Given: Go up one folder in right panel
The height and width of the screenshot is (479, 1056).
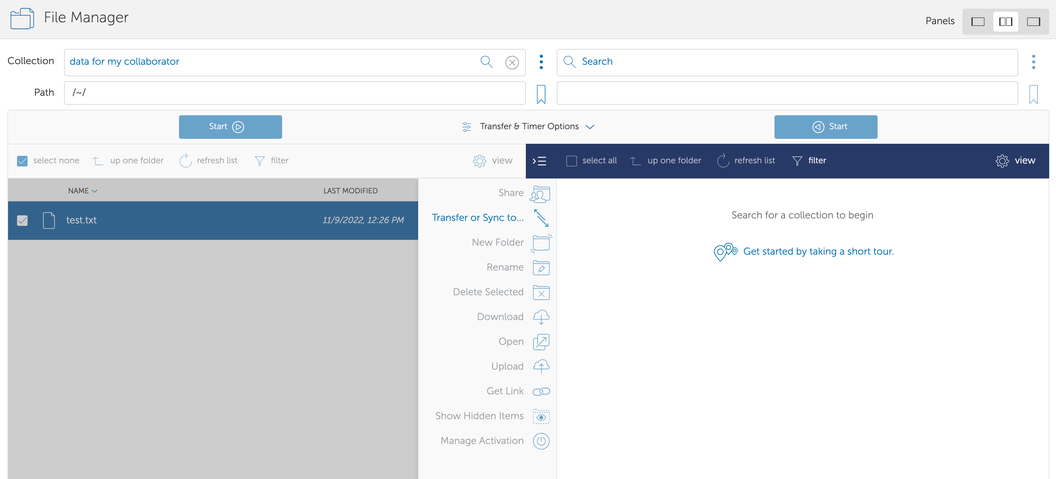Looking at the screenshot, I should (x=665, y=161).
